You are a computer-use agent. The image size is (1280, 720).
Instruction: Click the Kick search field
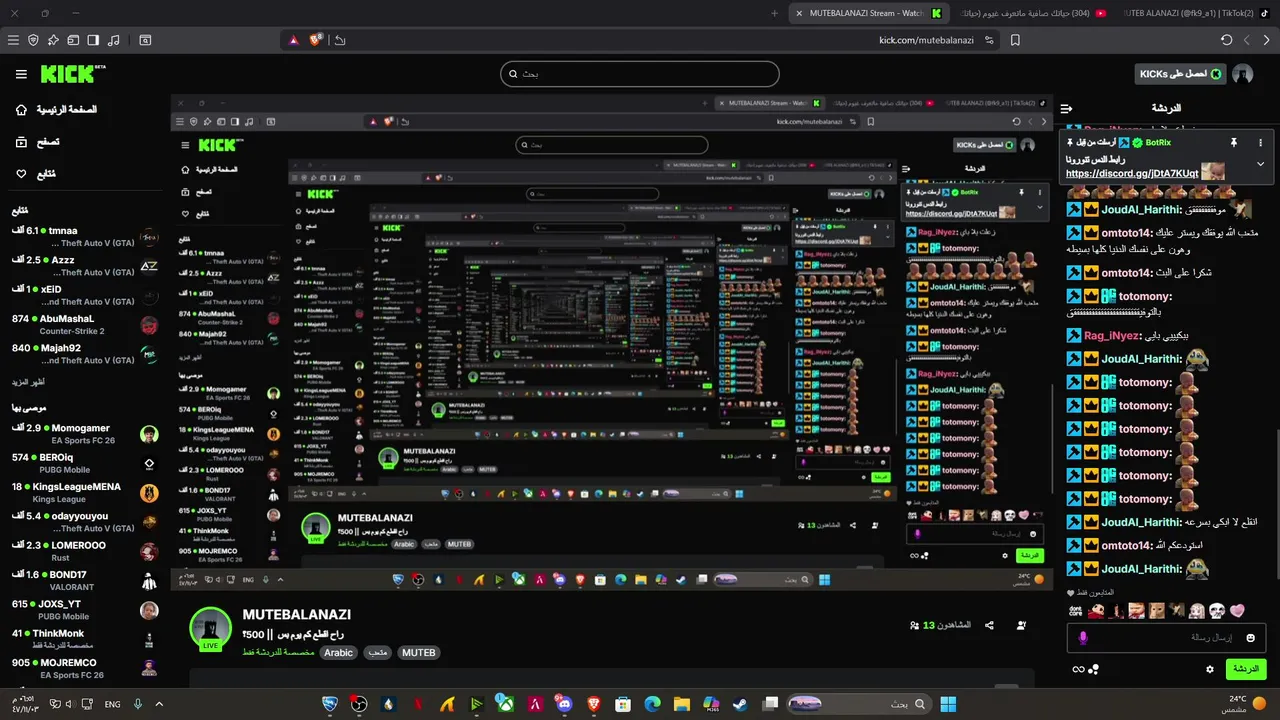pos(640,74)
